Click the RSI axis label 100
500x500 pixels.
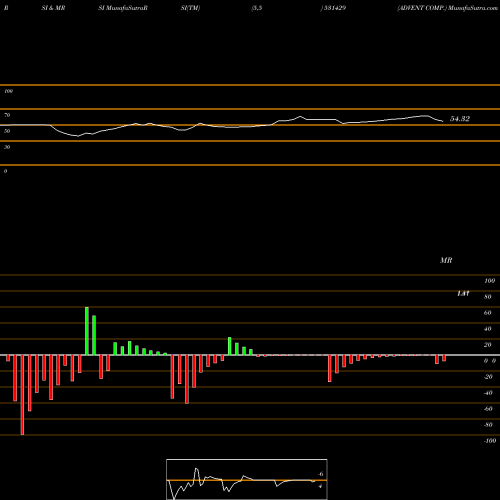click(x=9, y=91)
